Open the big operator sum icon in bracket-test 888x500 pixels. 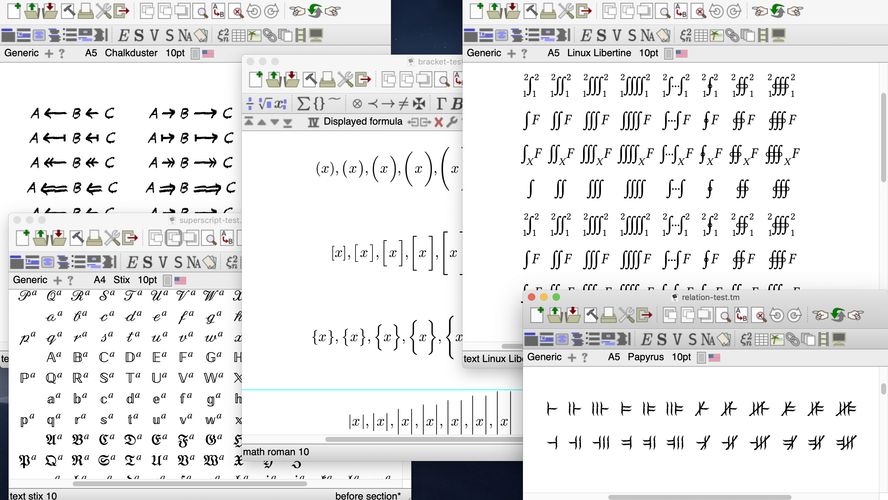click(x=303, y=103)
